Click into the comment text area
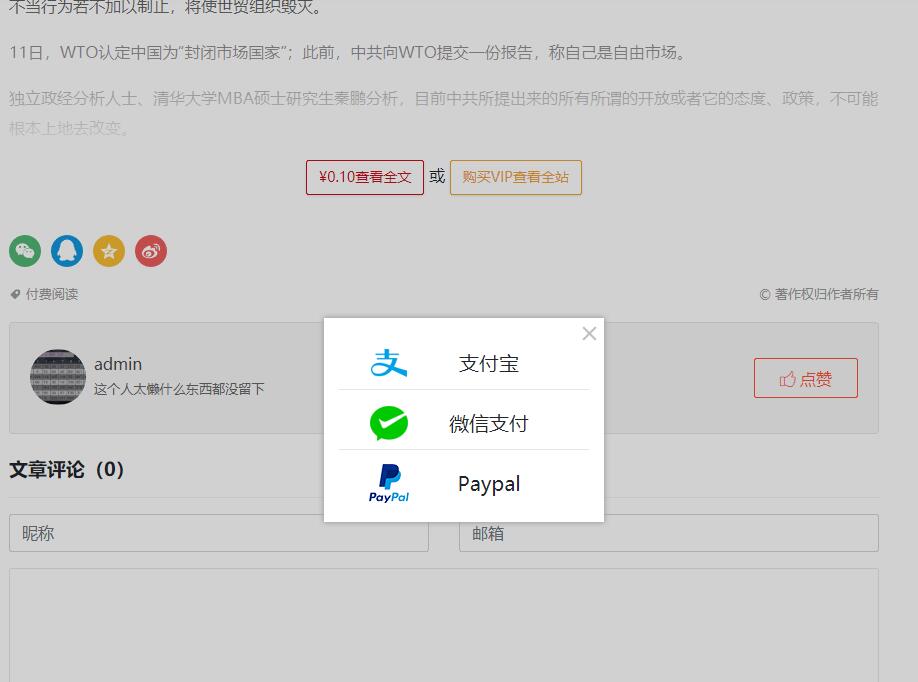The image size is (918, 682). coord(444,625)
